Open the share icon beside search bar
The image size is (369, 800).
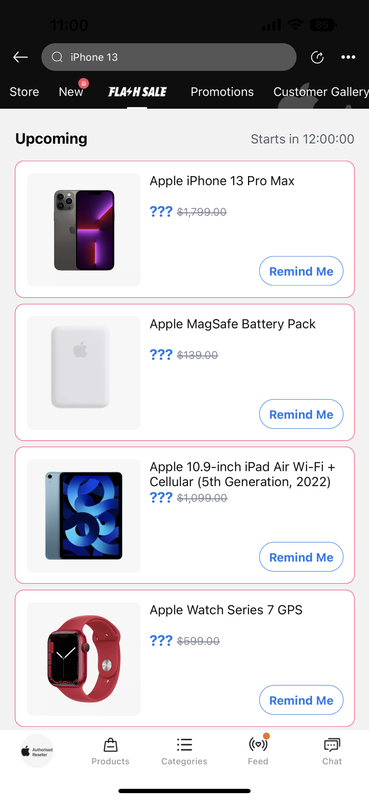317,57
